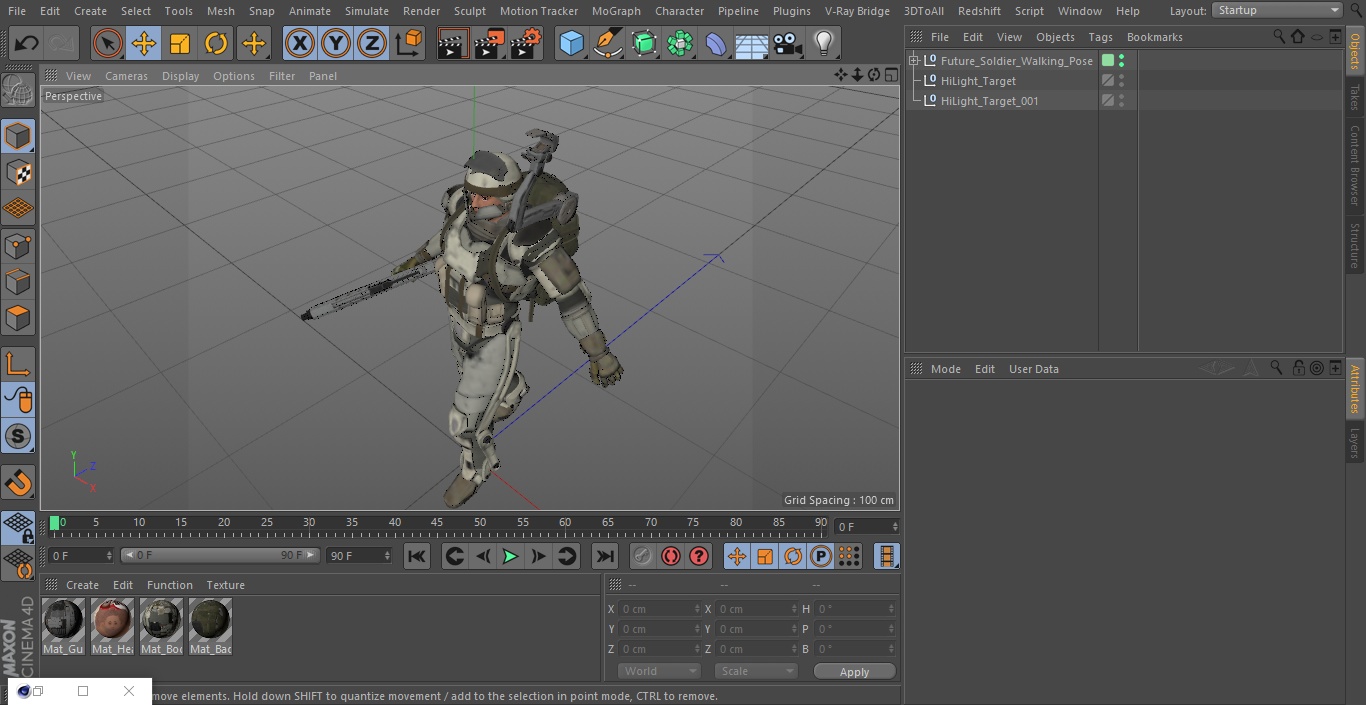Toggle X-axis lock
The width and height of the screenshot is (1366, 705).
[x=299, y=44]
